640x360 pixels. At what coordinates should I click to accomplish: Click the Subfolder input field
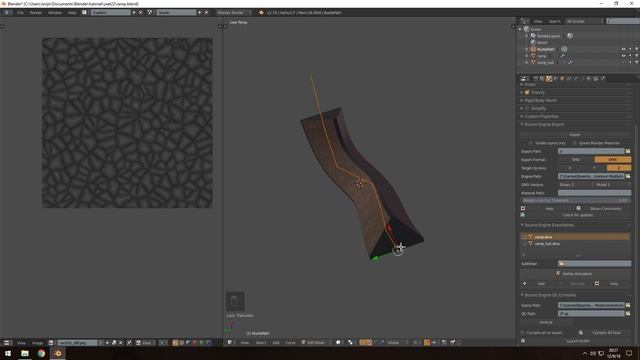(594, 264)
